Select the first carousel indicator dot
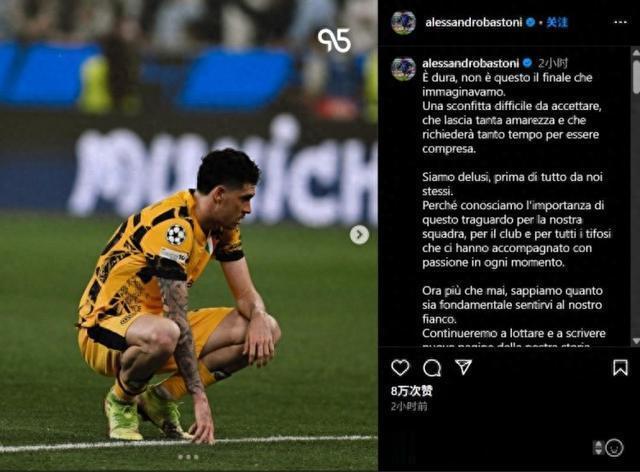This screenshot has height=472, width=640. [x=180, y=457]
